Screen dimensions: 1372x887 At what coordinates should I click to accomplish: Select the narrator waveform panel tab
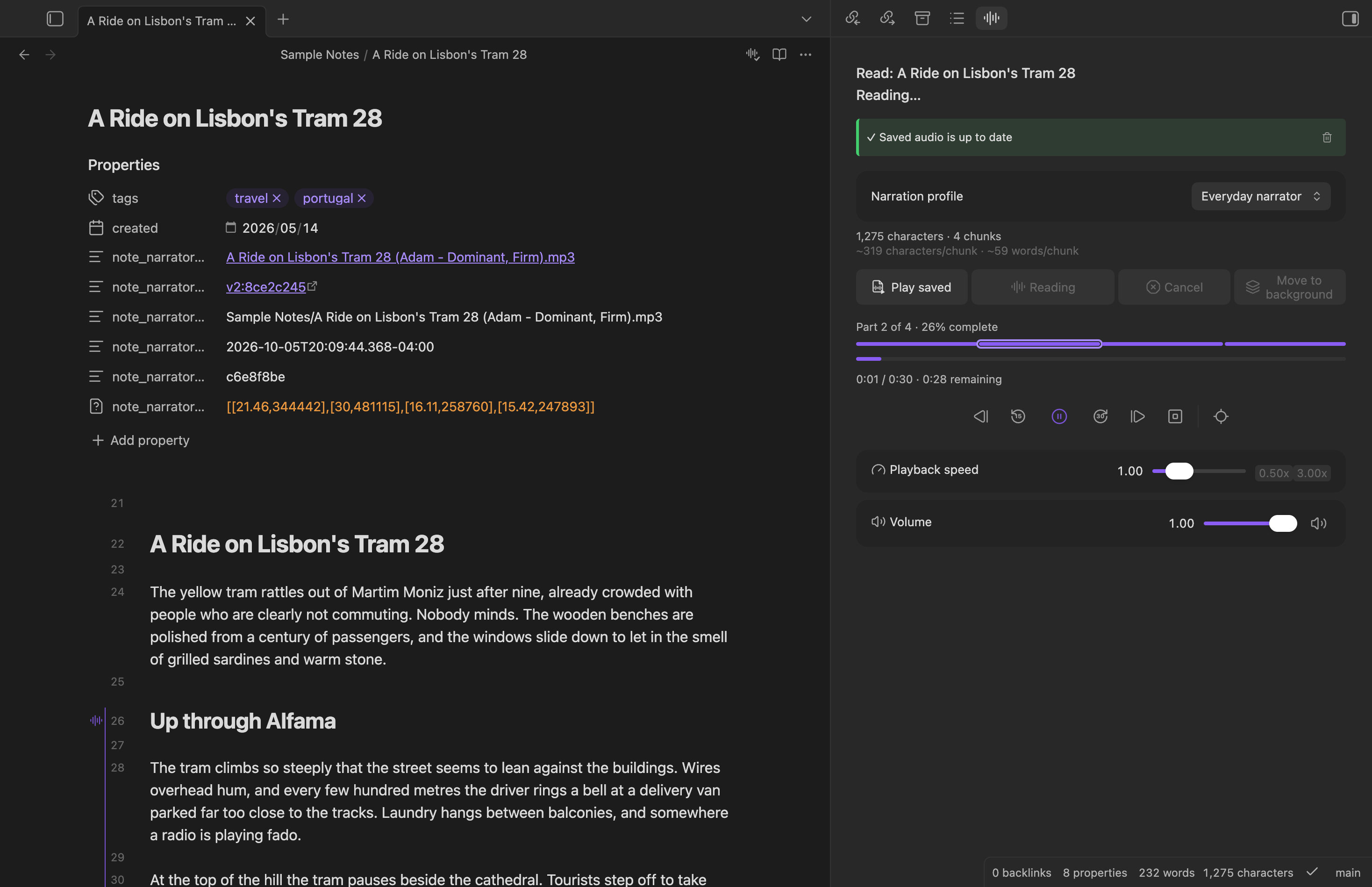[x=991, y=18]
